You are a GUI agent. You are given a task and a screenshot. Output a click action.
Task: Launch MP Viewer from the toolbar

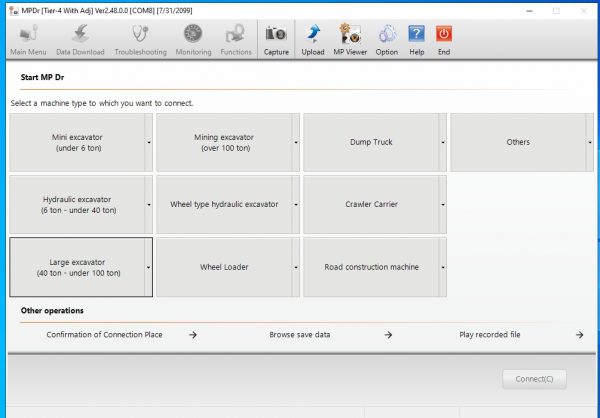tap(350, 40)
